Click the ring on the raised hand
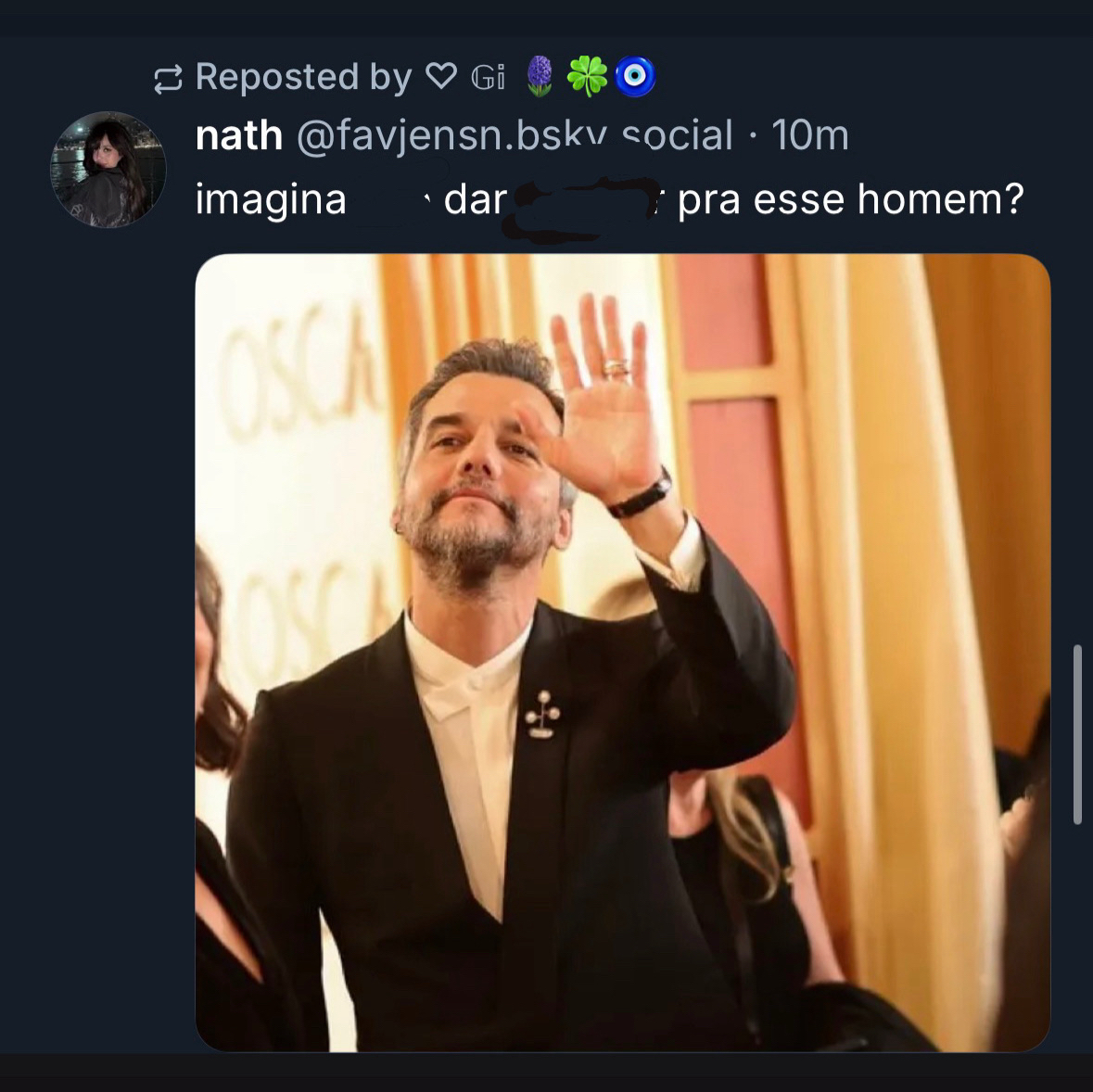This screenshot has height=1092, width=1093. tap(616, 367)
